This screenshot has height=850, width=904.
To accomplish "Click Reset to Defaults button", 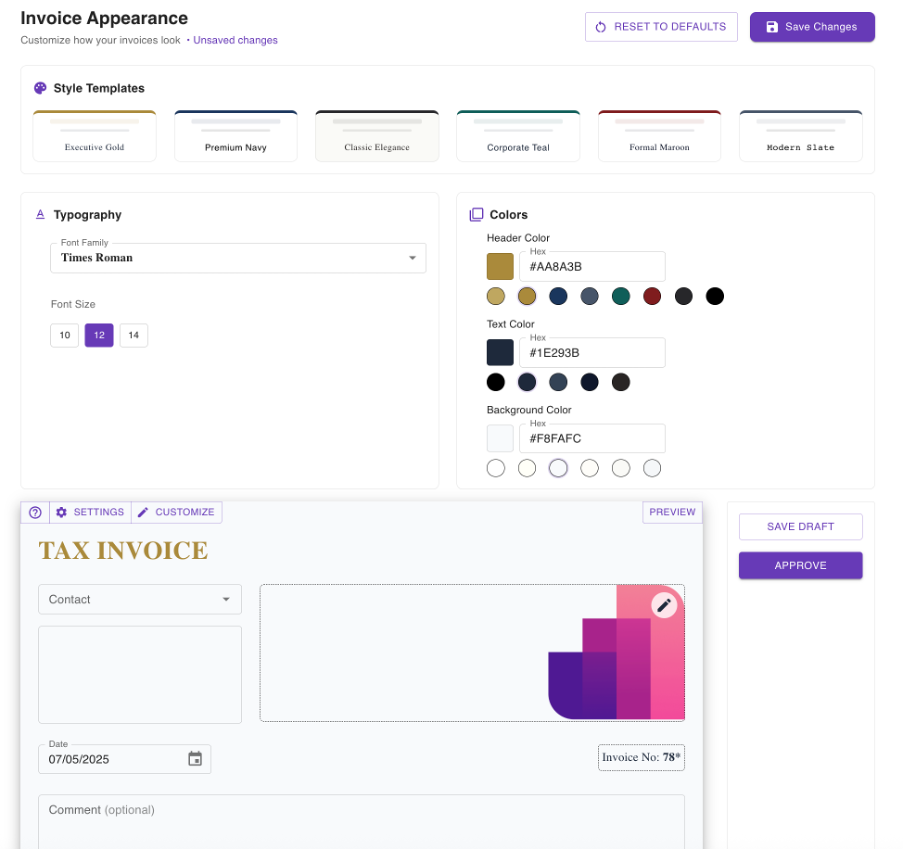I will point(661,27).
